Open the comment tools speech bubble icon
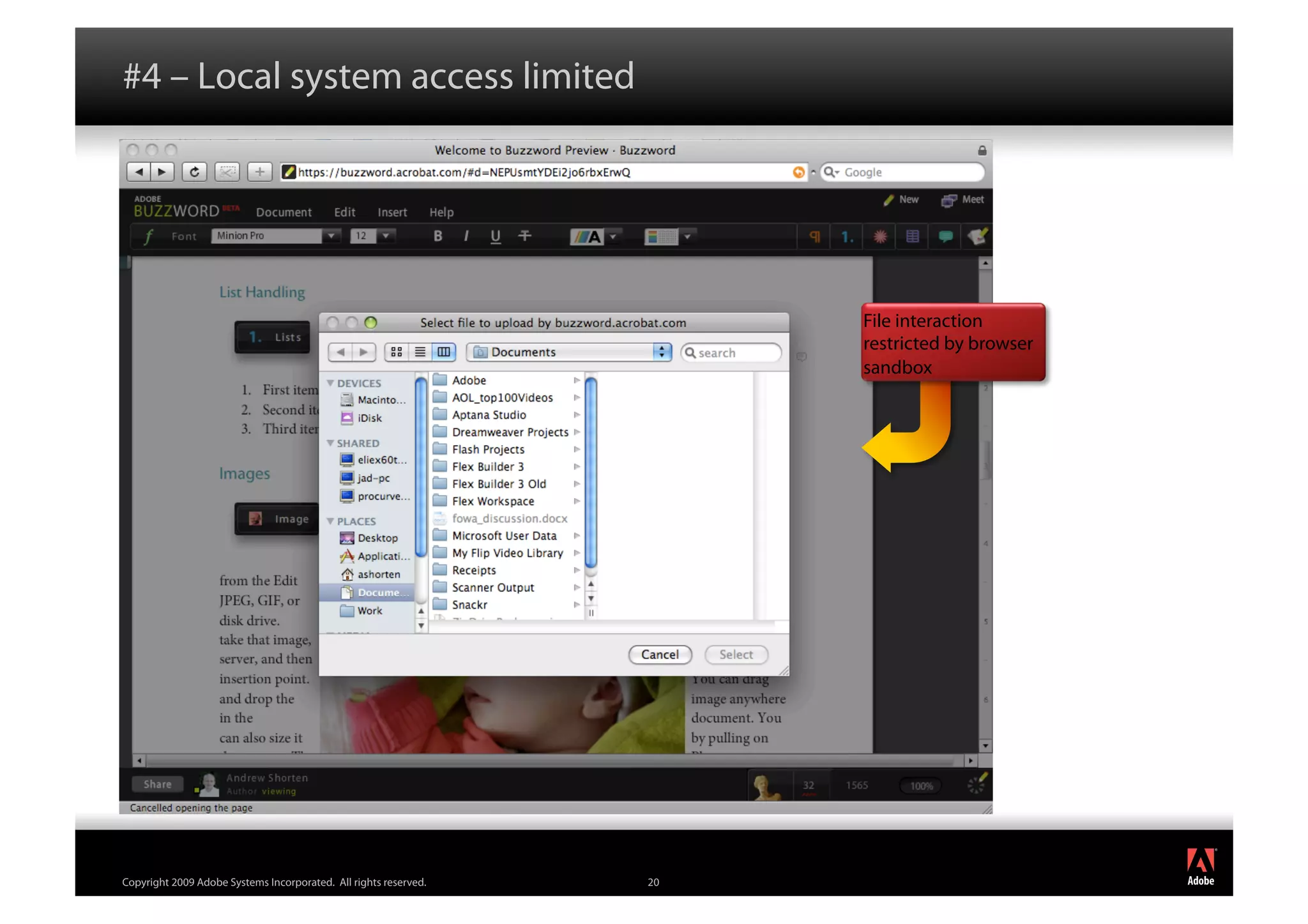1308x924 pixels. 945,237
